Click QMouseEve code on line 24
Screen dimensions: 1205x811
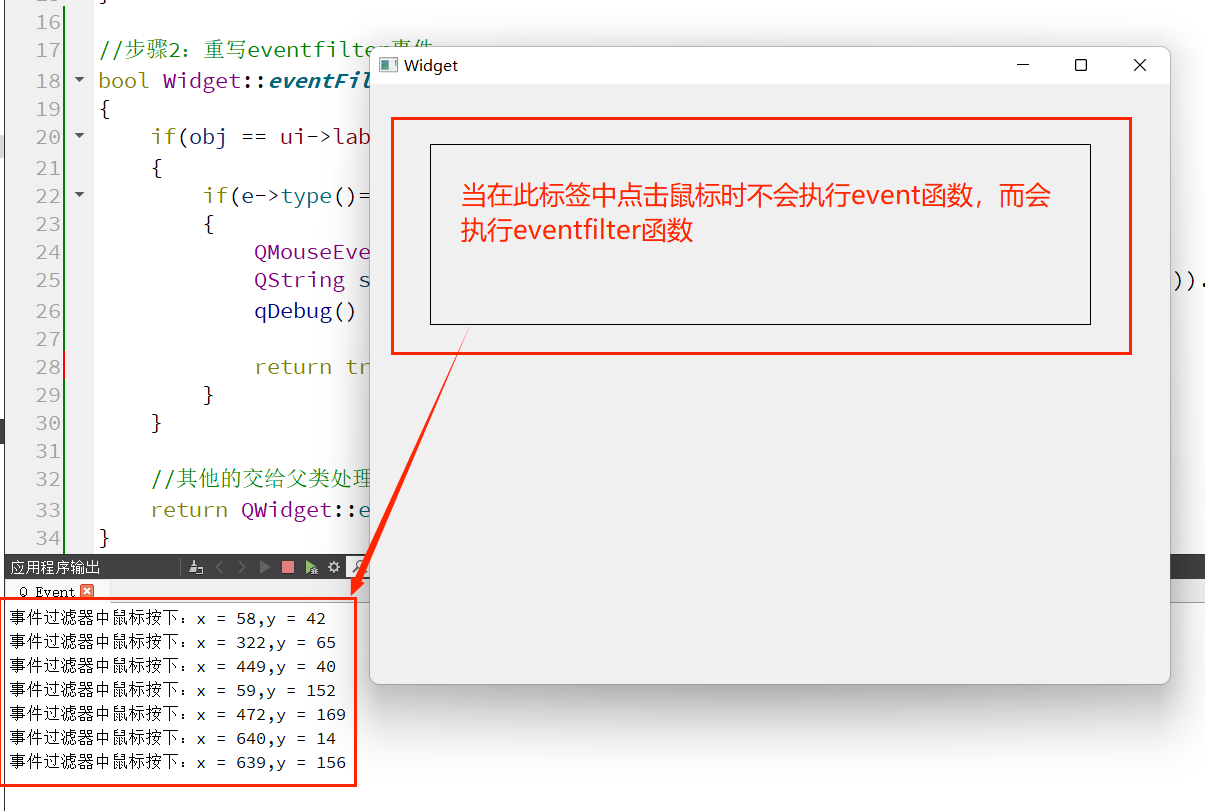tap(313, 252)
